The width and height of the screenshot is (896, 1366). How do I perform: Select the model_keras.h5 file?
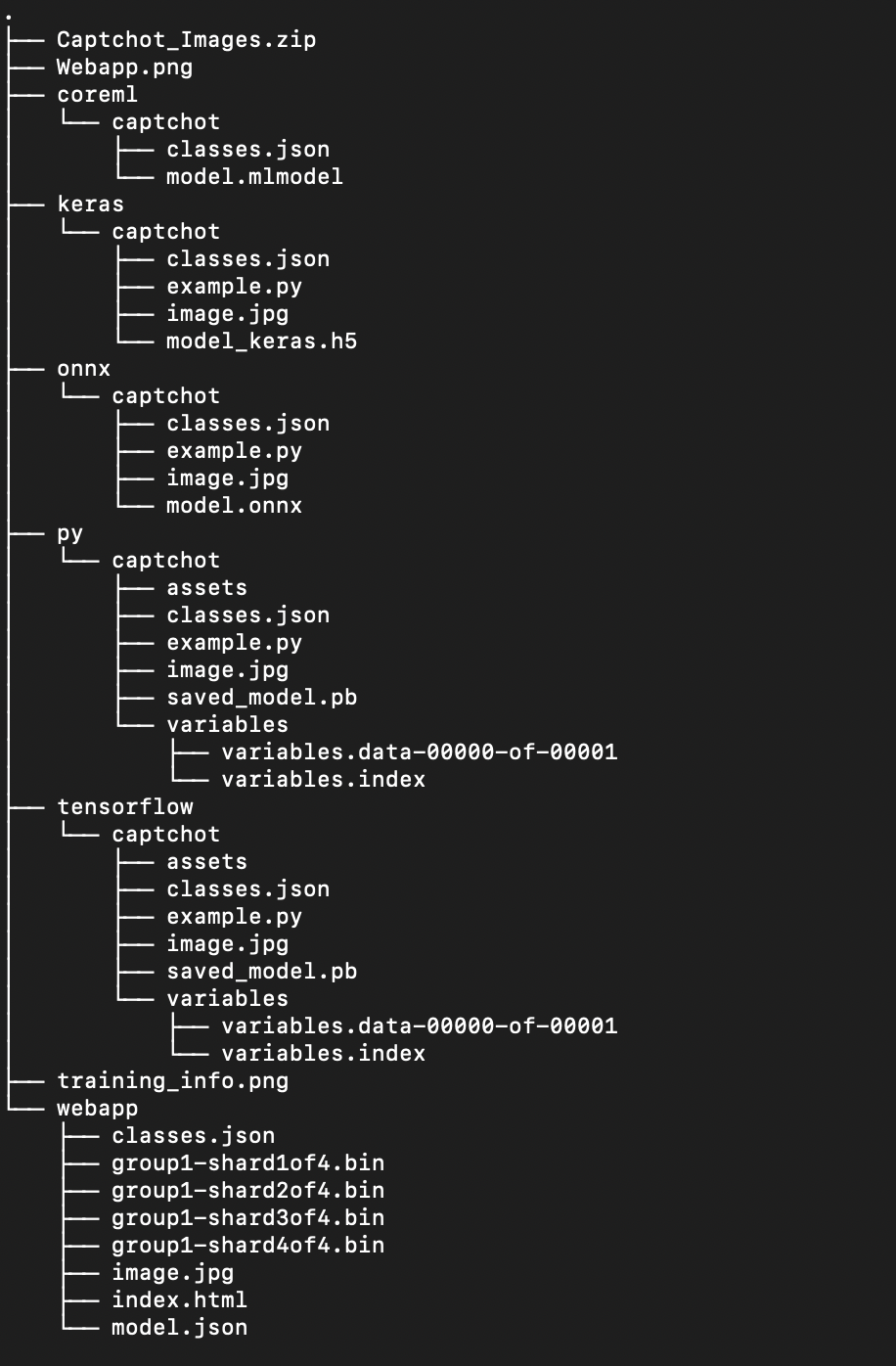point(254,341)
